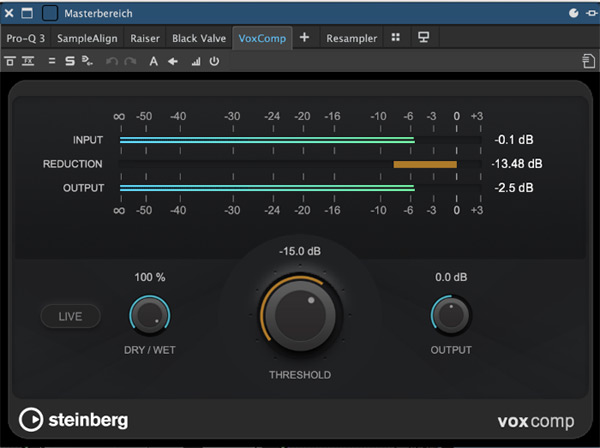Click the input level meter bar
The width and height of the screenshot is (600, 448).
point(300,140)
